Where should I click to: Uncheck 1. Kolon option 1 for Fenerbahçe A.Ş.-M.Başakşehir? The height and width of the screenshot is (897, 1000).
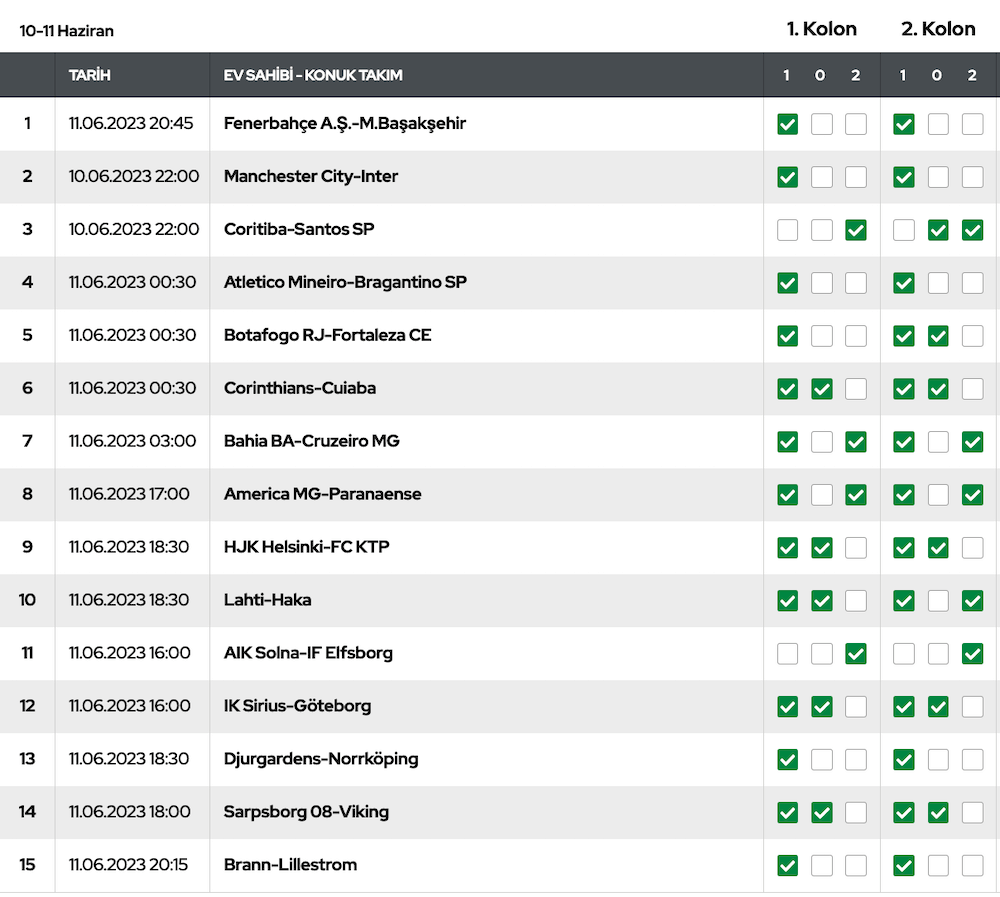(788, 124)
